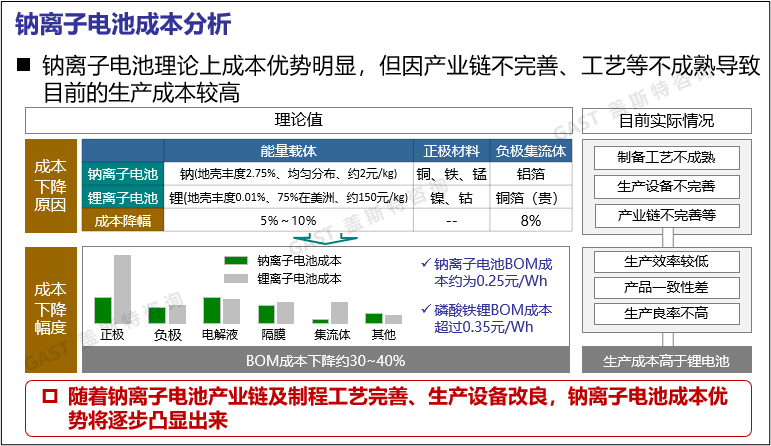The height and width of the screenshot is (446, 771).
Task: Select the green 电解液 bar
Action: tap(211, 310)
